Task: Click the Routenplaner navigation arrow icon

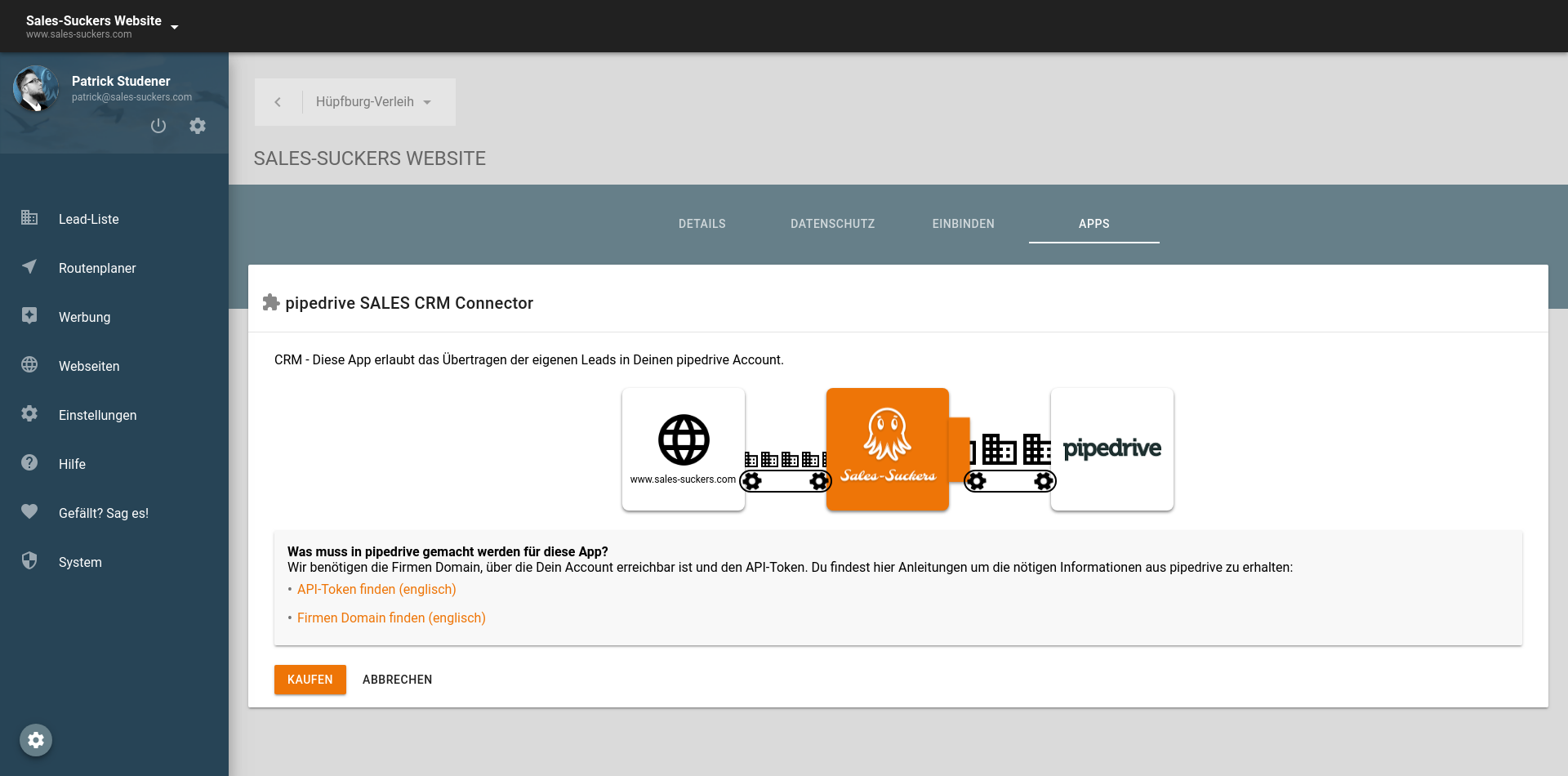Action: tap(29, 266)
